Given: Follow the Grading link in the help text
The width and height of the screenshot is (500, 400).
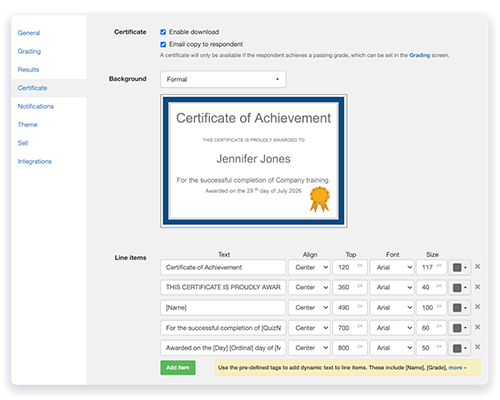Looking at the screenshot, I should click(x=419, y=55).
